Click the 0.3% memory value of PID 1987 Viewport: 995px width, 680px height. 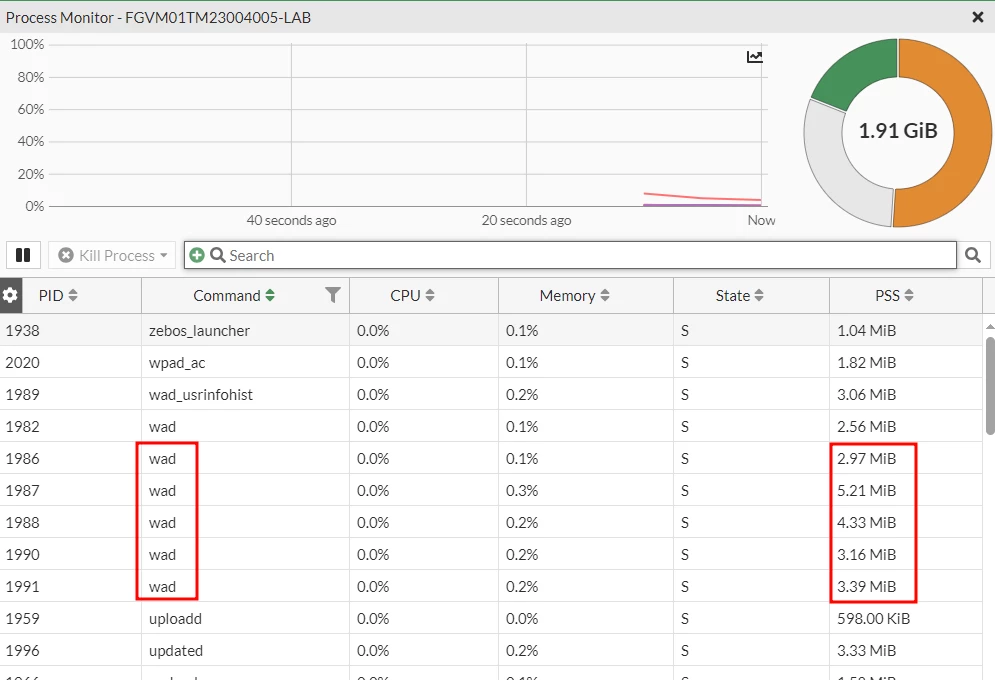point(522,490)
